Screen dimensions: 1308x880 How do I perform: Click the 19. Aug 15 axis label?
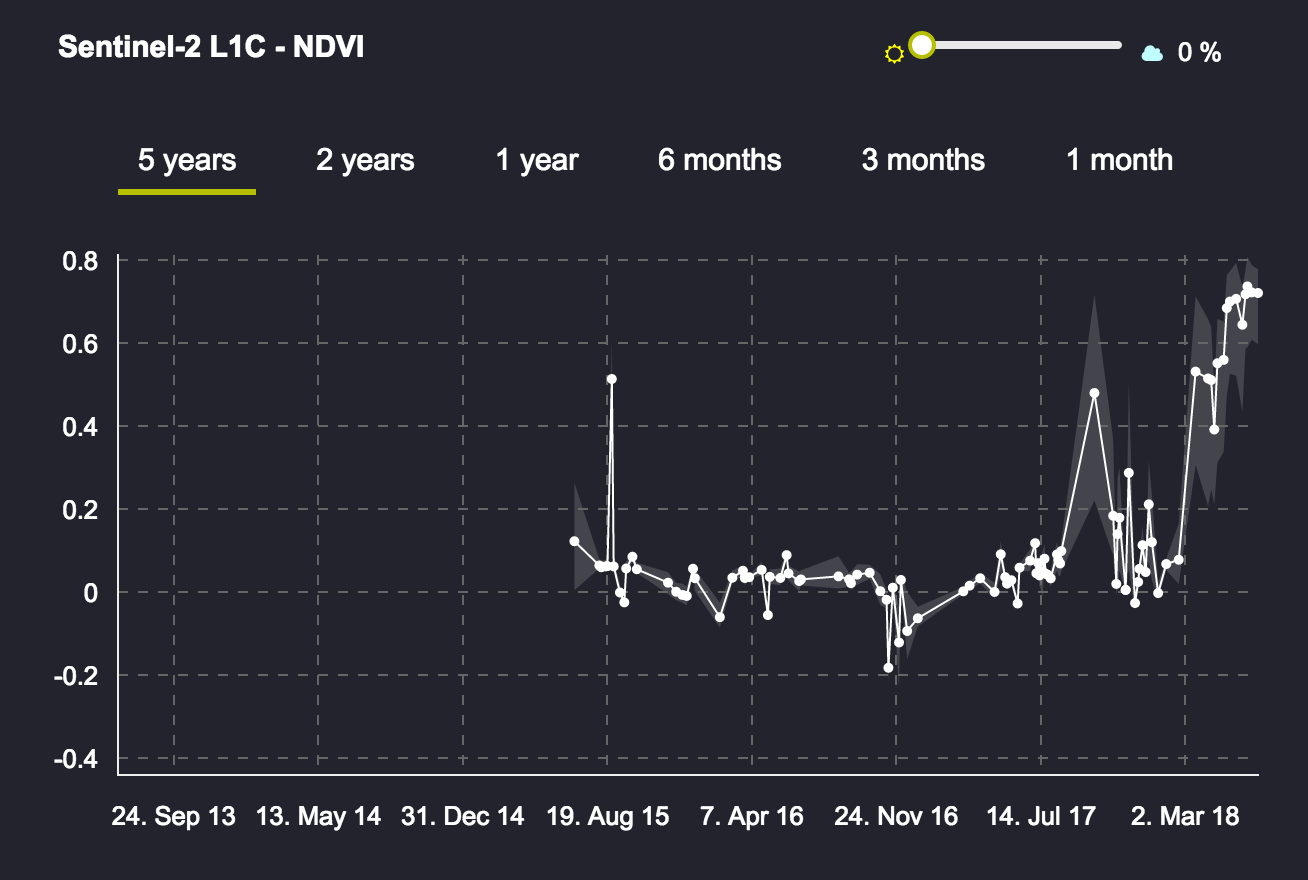pyautogui.click(x=608, y=816)
